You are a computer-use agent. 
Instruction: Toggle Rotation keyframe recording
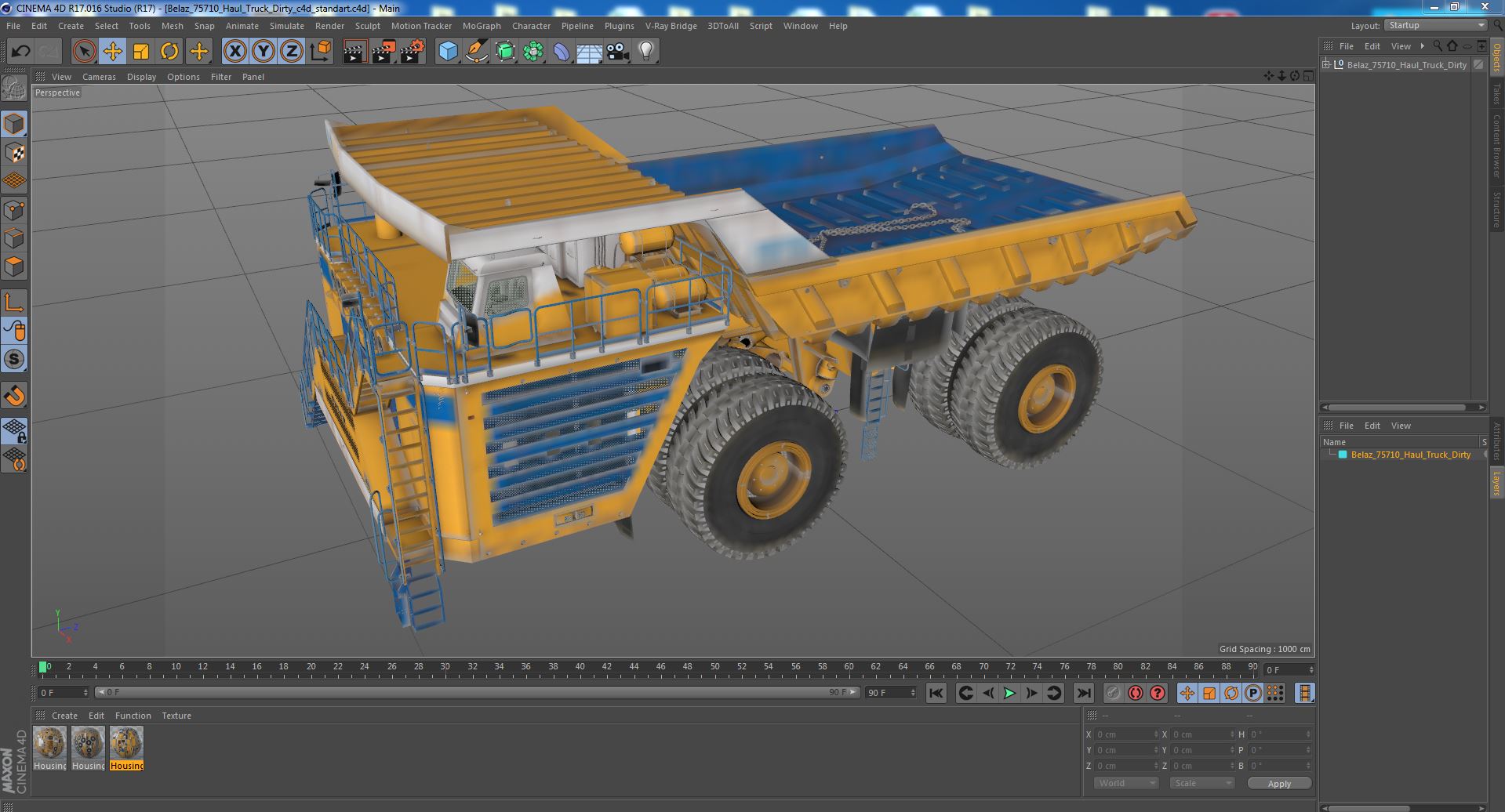tap(1231, 693)
